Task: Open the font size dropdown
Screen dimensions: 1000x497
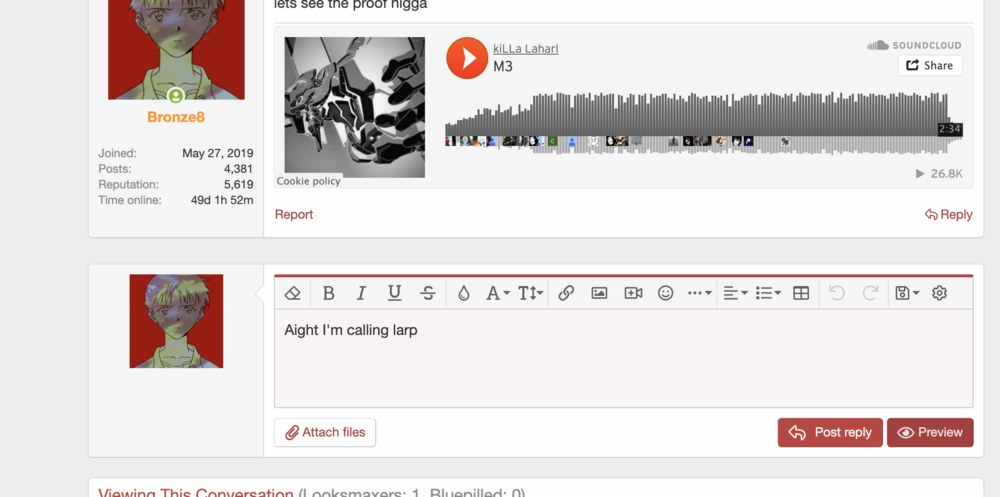Action: tap(530, 293)
